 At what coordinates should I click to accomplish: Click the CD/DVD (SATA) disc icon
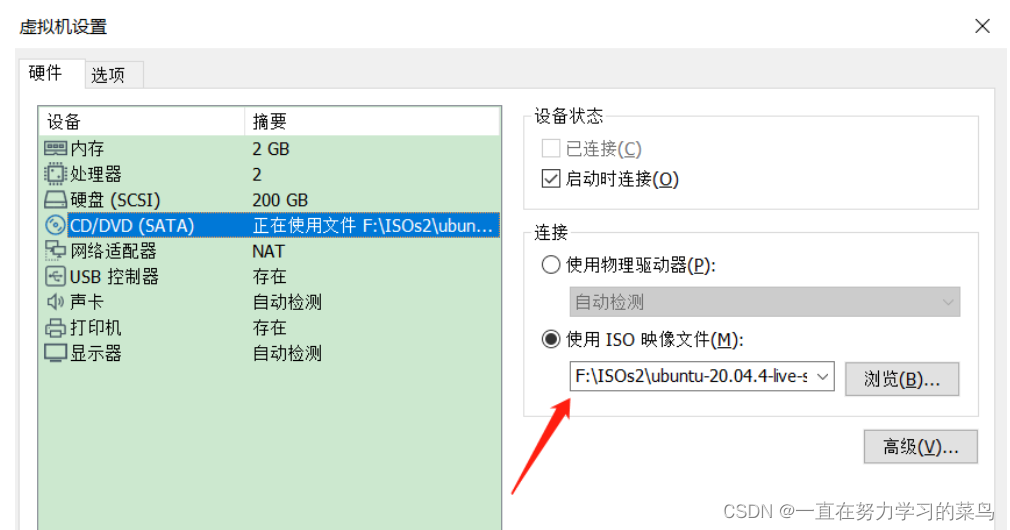pos(55,225)
